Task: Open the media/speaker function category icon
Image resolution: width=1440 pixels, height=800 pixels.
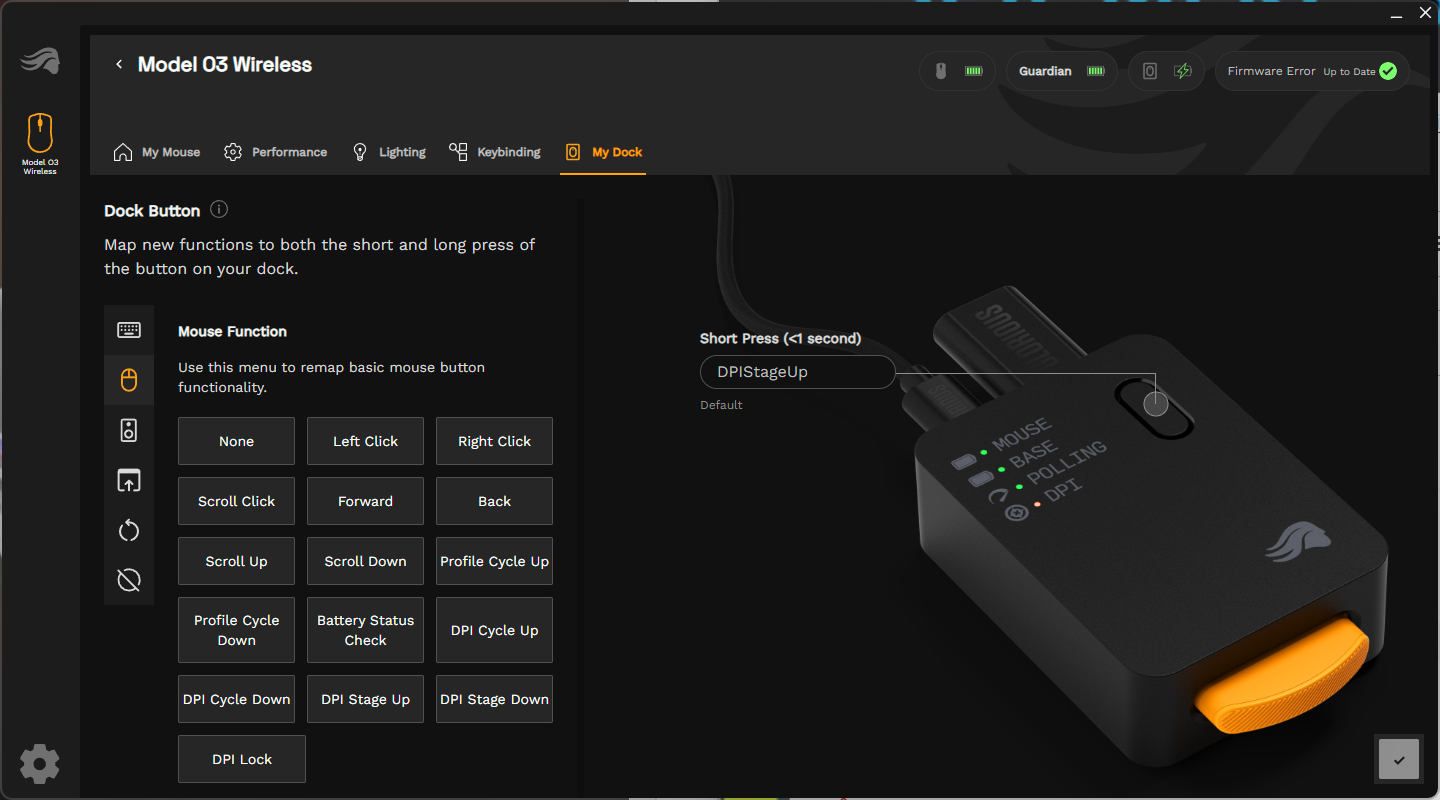Action: click(x=129, y=430)
